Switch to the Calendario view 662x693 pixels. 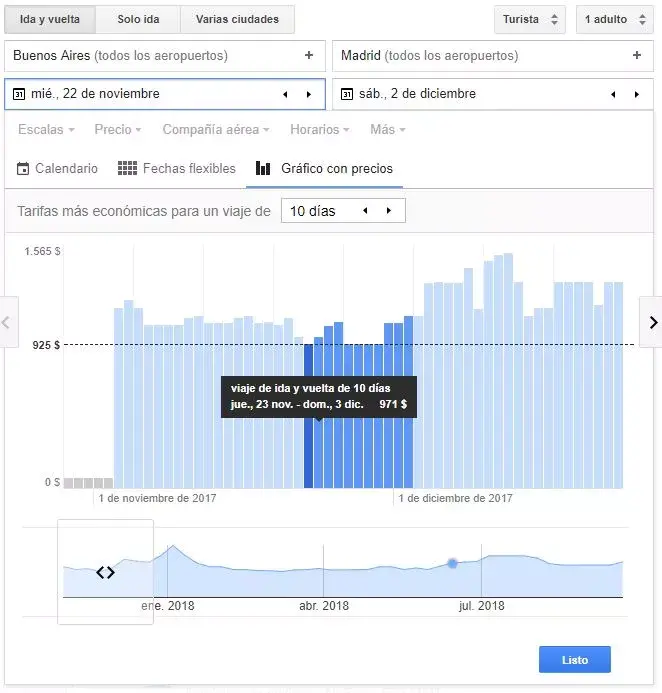click(57, 168)
